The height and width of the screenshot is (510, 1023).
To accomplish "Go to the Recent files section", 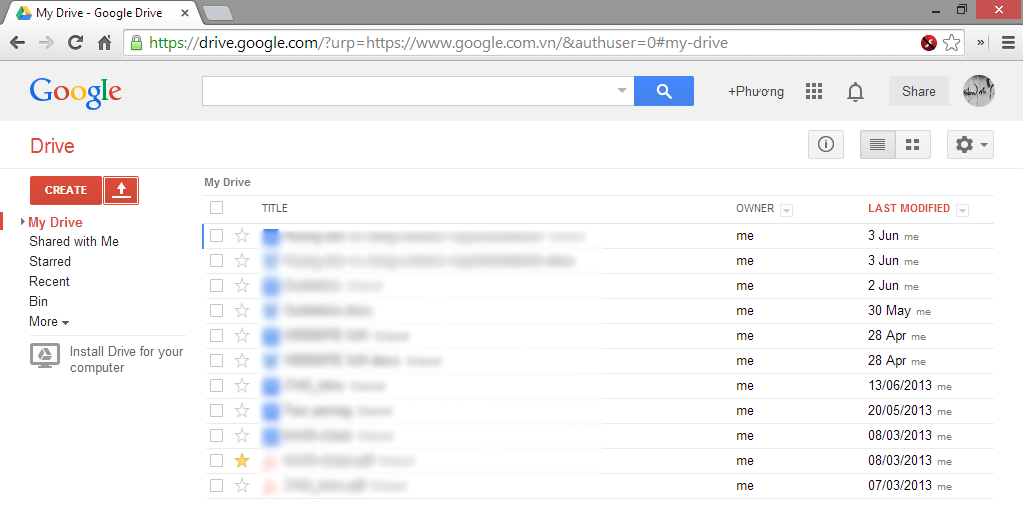I will pyautogui.click(x=49, y=282).
